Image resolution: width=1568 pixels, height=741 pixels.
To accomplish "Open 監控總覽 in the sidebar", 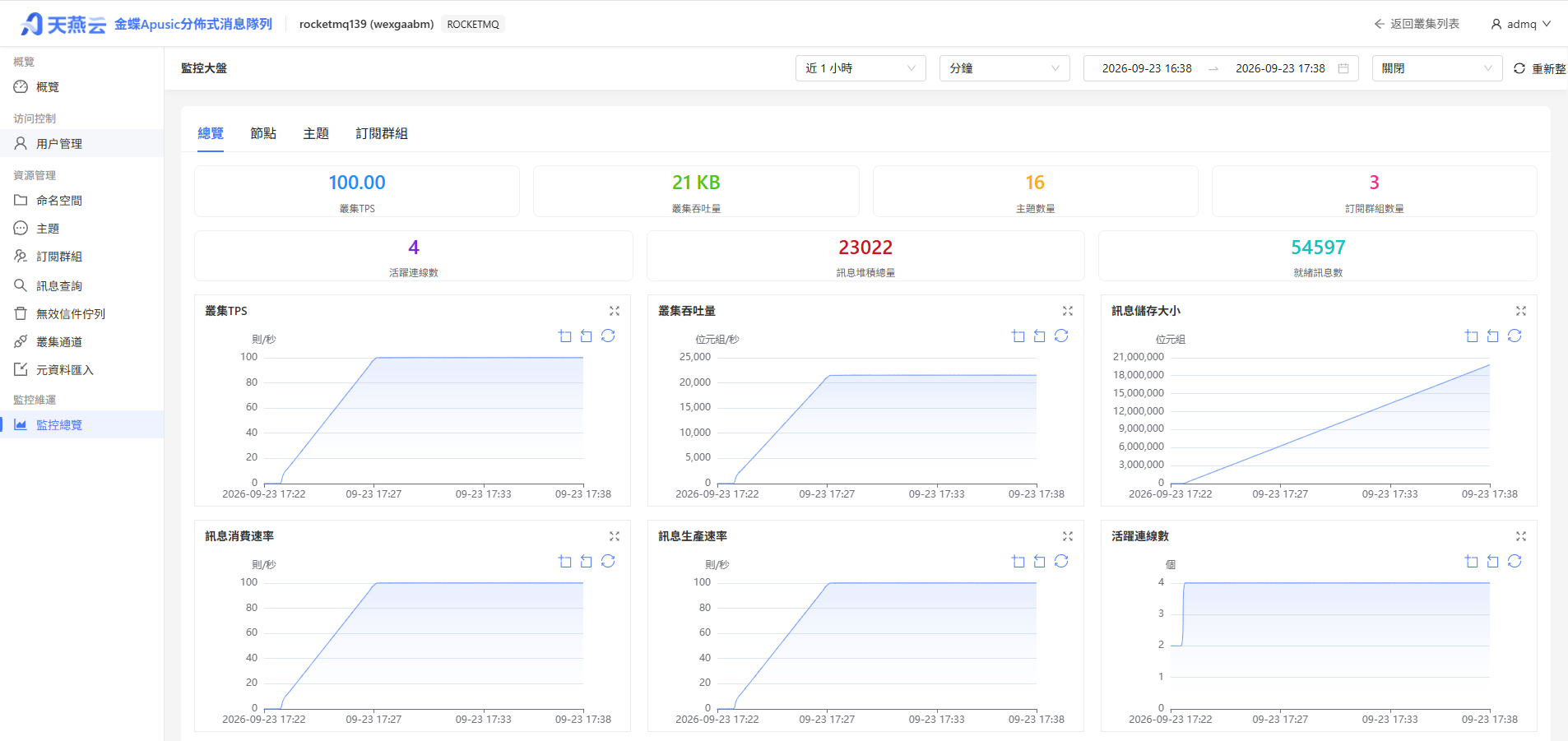I will pos(82,424).
